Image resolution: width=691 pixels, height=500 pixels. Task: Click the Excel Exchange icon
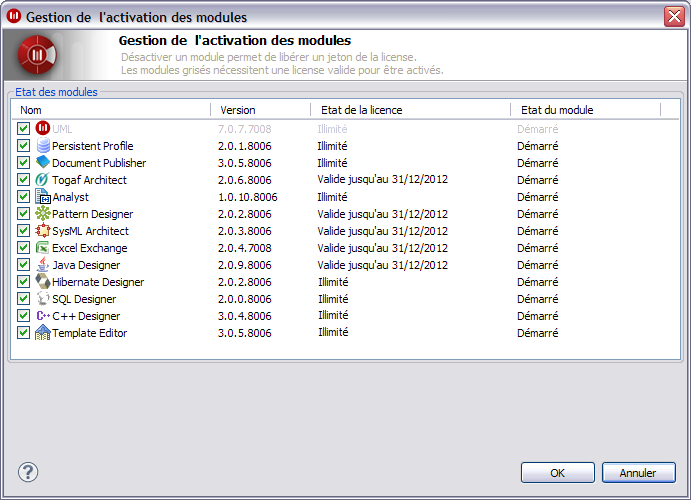[x=43, y=248]
